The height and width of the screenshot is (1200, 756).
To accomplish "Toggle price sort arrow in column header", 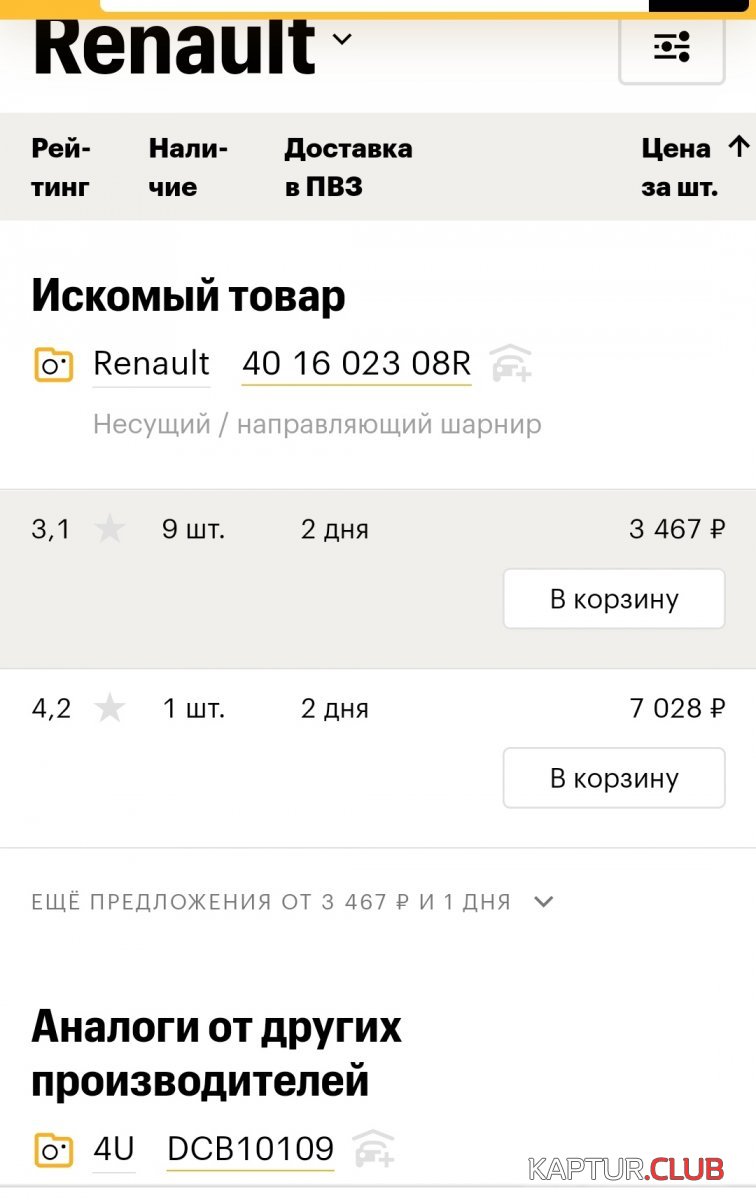I will [738, 148].
